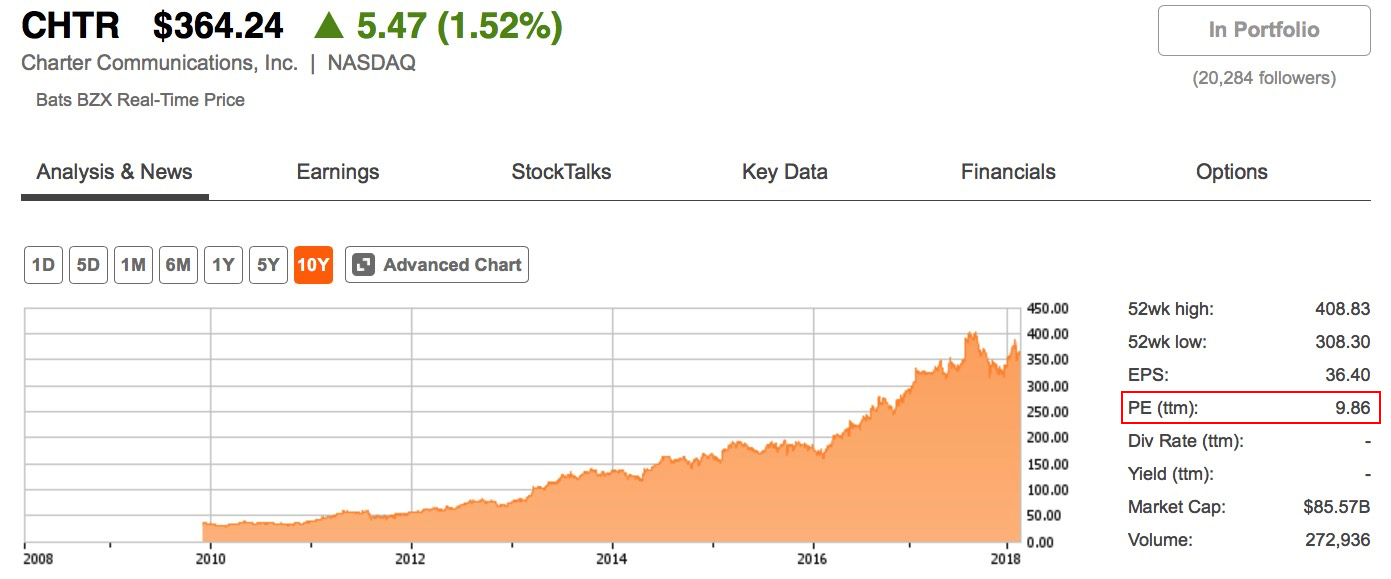Switch chart to 1M range
Viewport: 1391px width, 579px height.
pyautogui.click(x=133, y=265)
